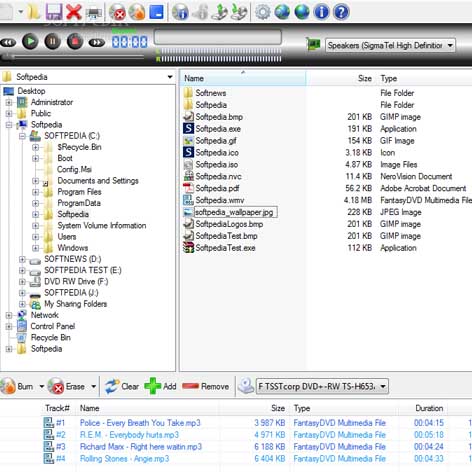Screen dimensions: 472x472
Task: Click the playback seek slider under the player buttons
Action: point(73,57)
